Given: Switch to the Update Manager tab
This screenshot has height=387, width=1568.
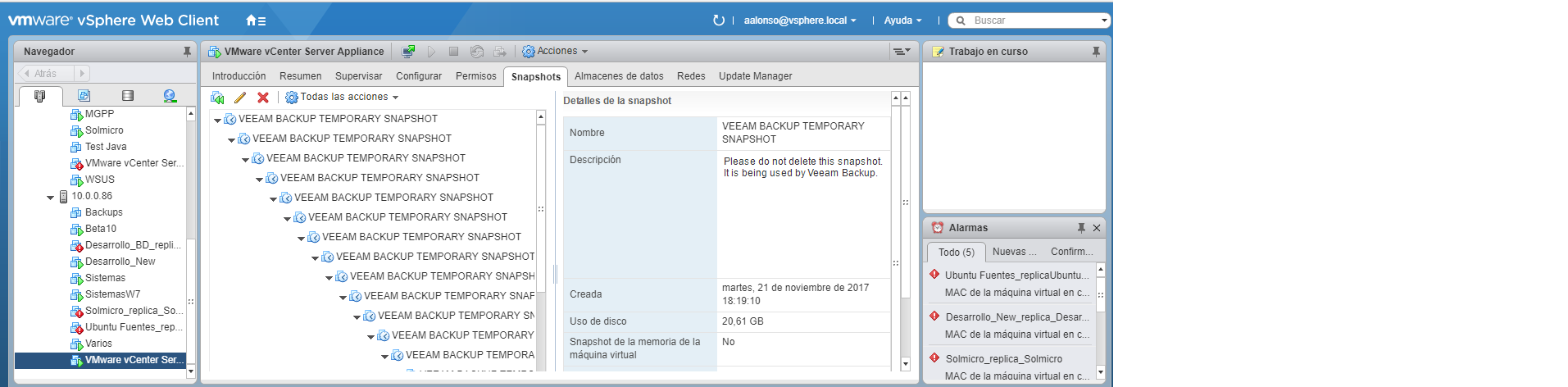Looking at the screenshot, I should 755,76.
